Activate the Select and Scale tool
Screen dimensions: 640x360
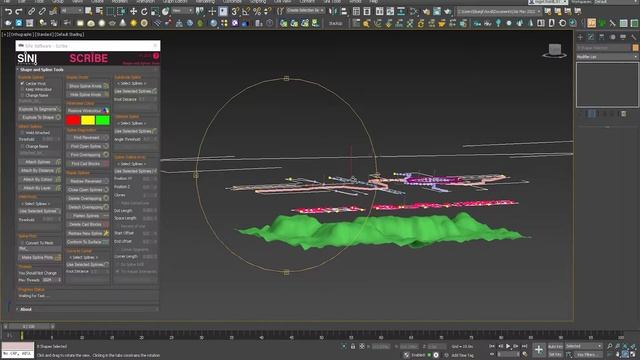click(154, 12)
